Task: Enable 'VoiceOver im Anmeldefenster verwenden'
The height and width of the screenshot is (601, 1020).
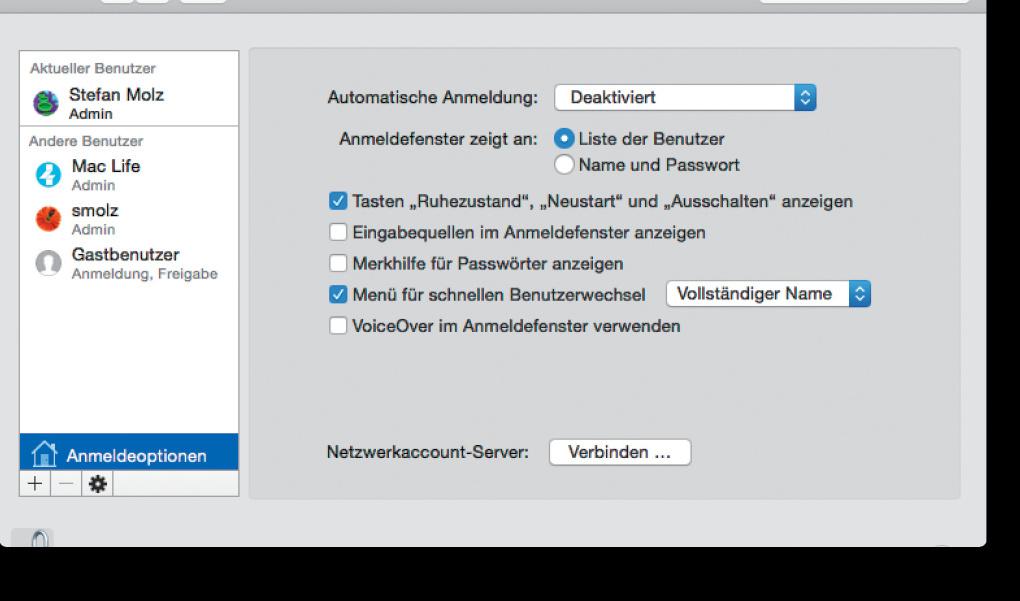Action: pyautogui.click(x=338, y=325)
